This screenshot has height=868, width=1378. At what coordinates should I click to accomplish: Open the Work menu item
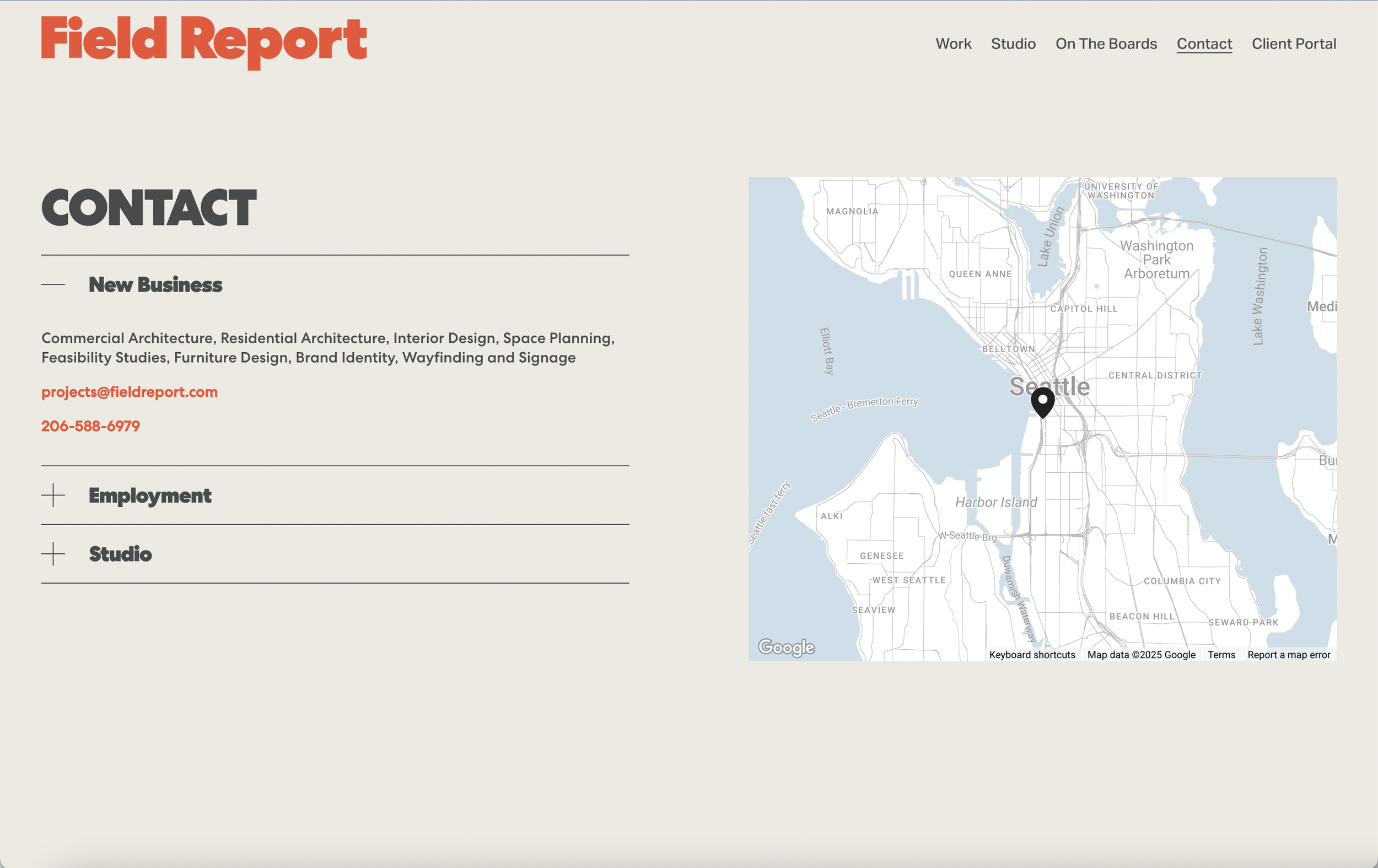(x=953, y=44)
